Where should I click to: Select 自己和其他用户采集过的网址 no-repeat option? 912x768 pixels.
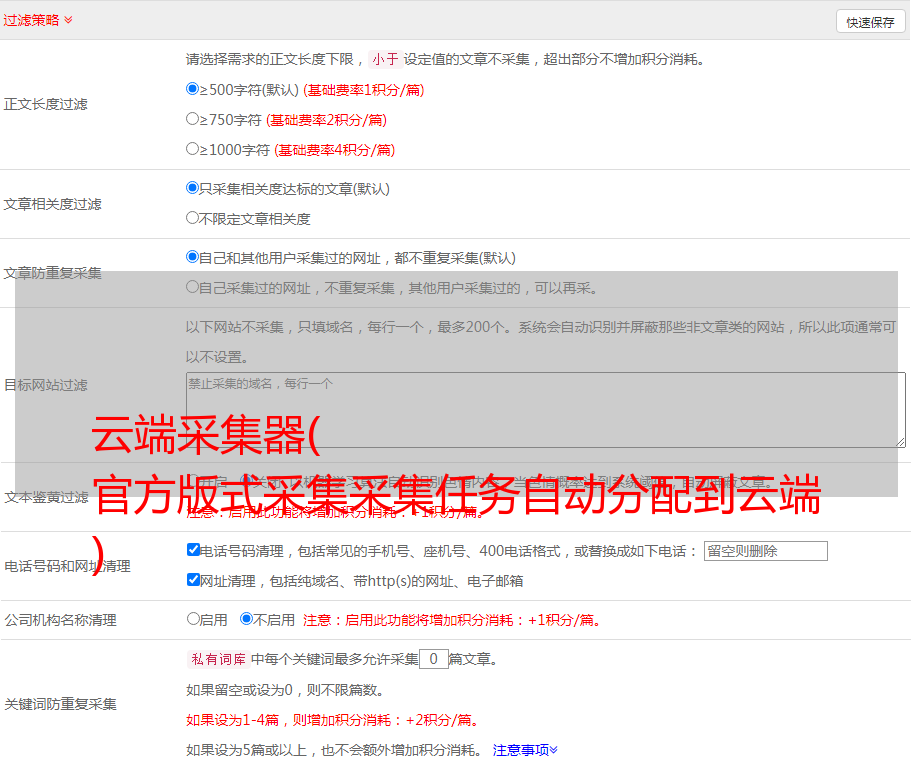tap(193, 257)
